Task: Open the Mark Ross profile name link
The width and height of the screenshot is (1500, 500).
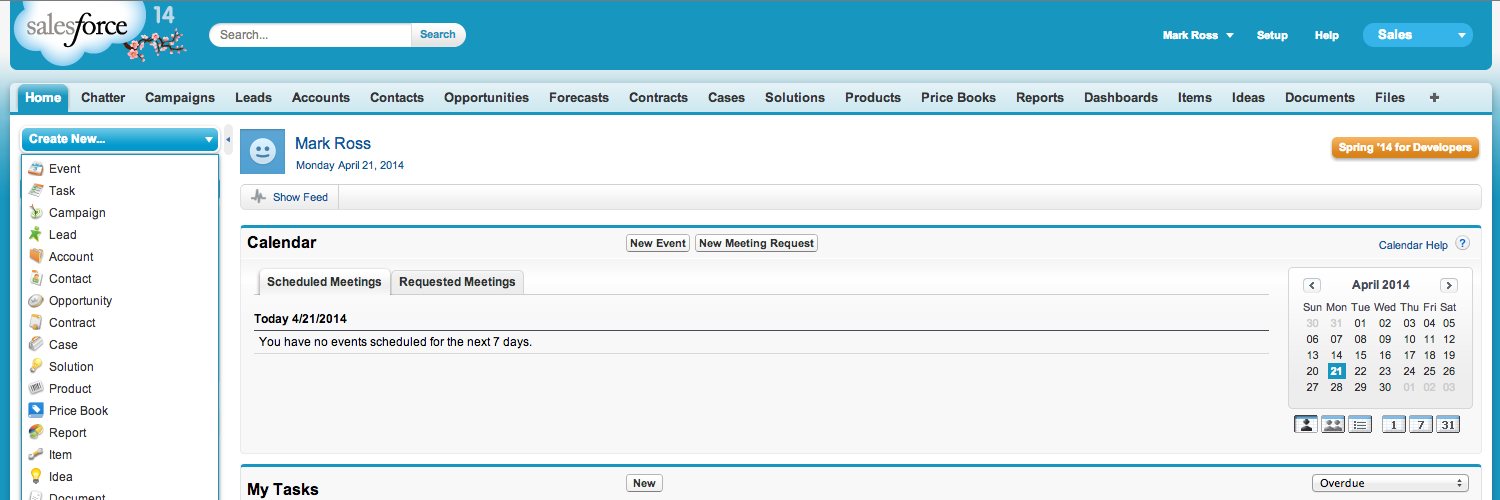Action: click(x=333, y=143)
